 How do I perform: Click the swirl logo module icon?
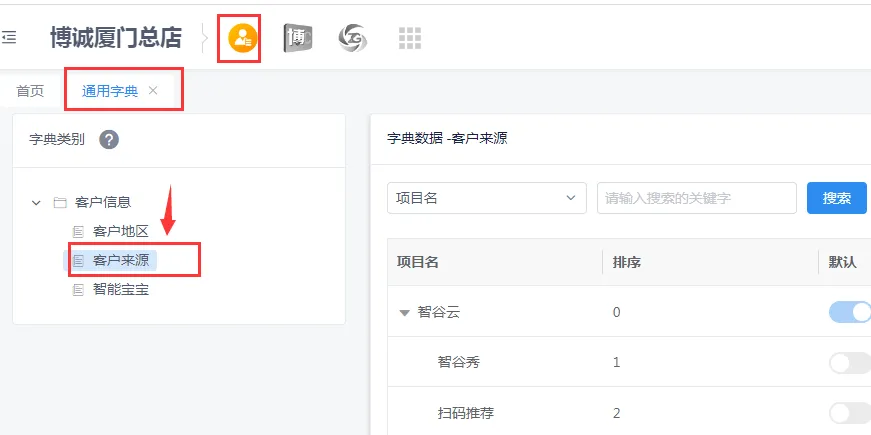tap(353, 38)
